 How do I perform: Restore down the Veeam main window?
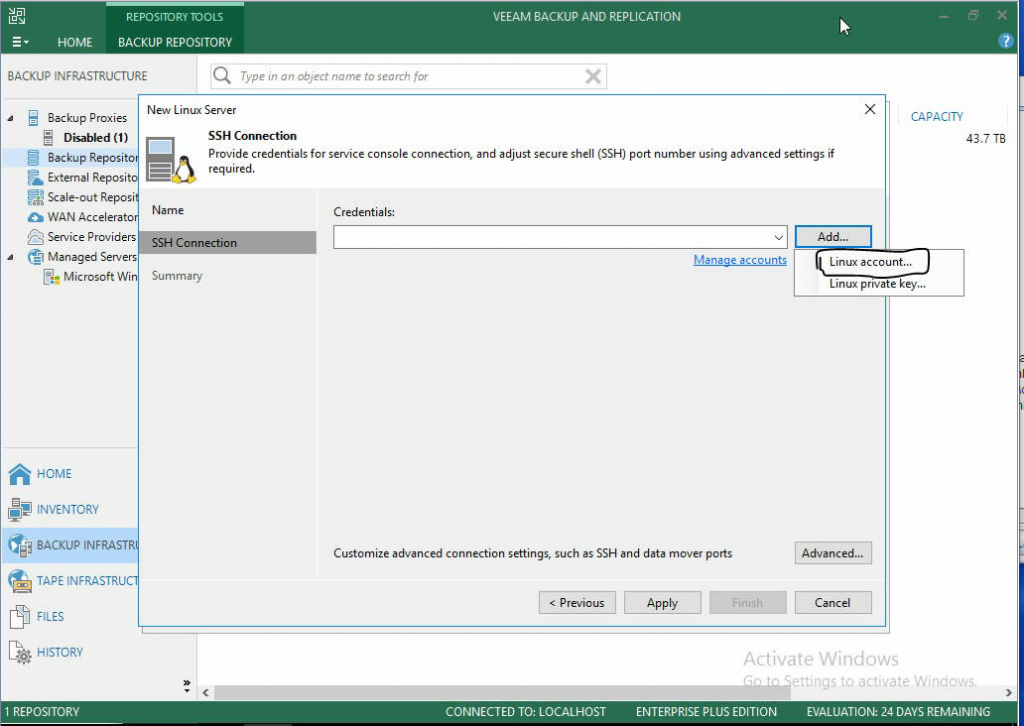[x=973, y=15]
